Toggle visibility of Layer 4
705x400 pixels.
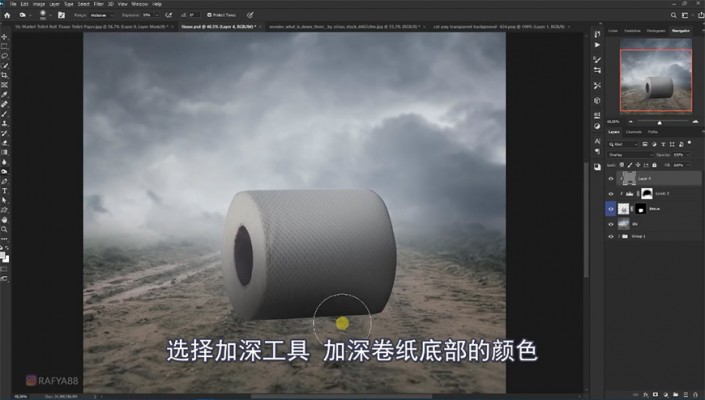coord(611,179)
